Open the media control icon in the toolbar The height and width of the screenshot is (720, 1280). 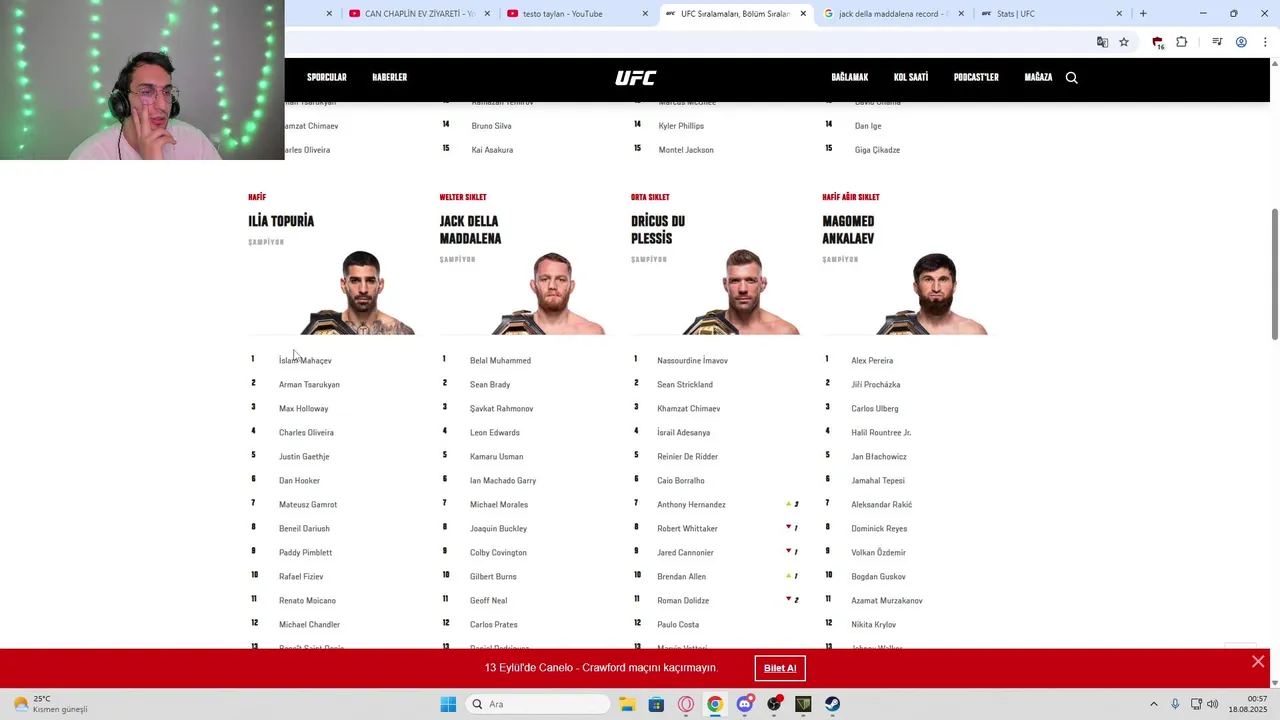click(x=1217, y=42)
